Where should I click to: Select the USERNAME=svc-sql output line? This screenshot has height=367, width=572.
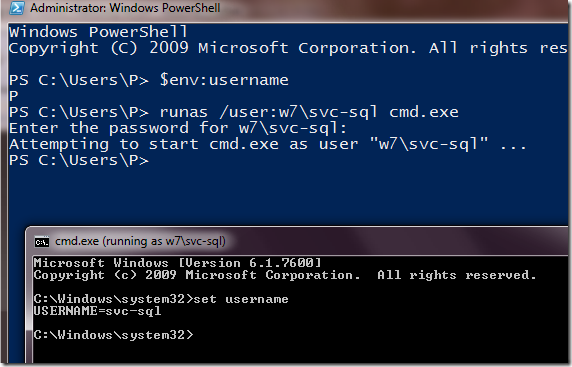click(97, 311)
